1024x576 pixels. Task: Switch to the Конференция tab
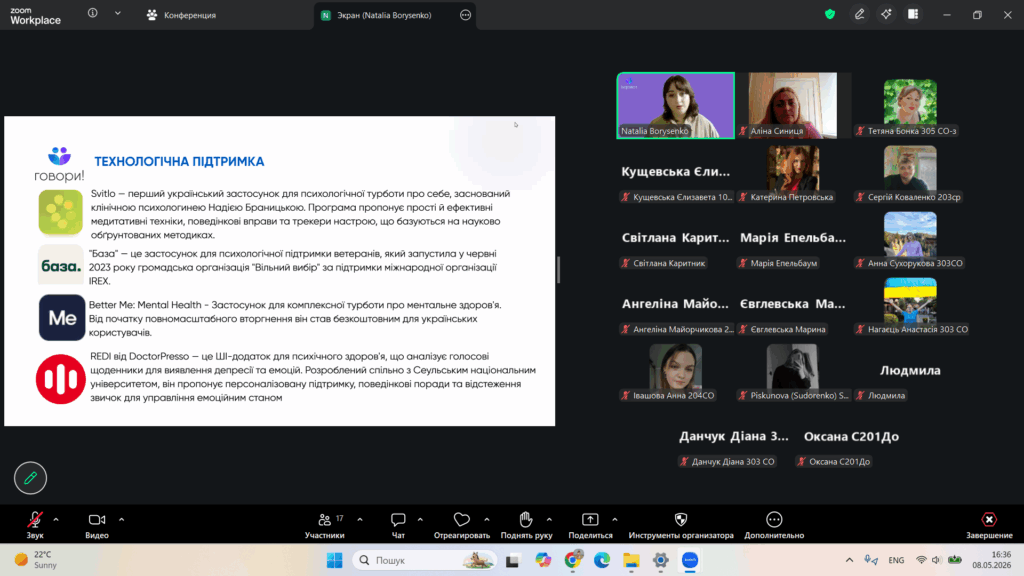[x=182, y=15]
